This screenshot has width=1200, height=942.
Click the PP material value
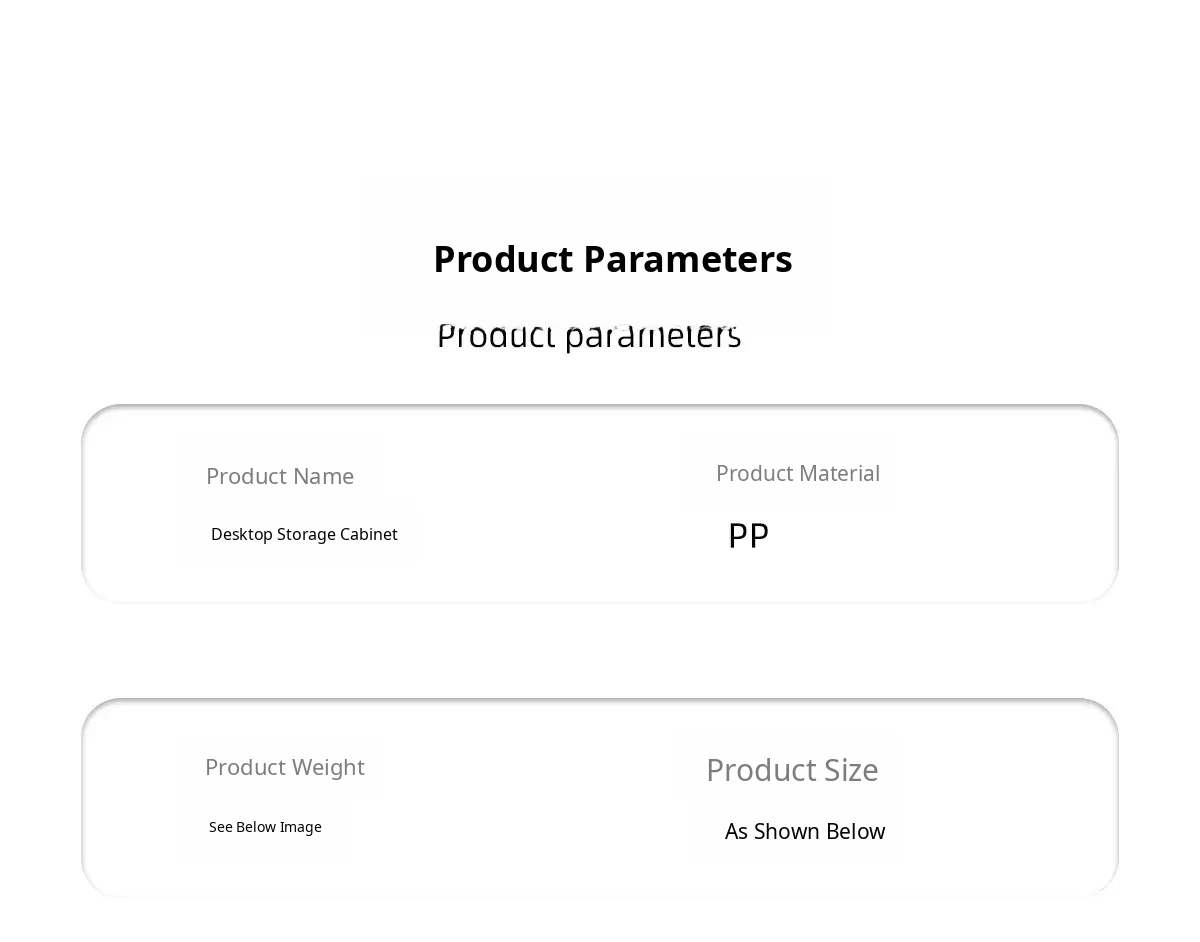point(748,536)
